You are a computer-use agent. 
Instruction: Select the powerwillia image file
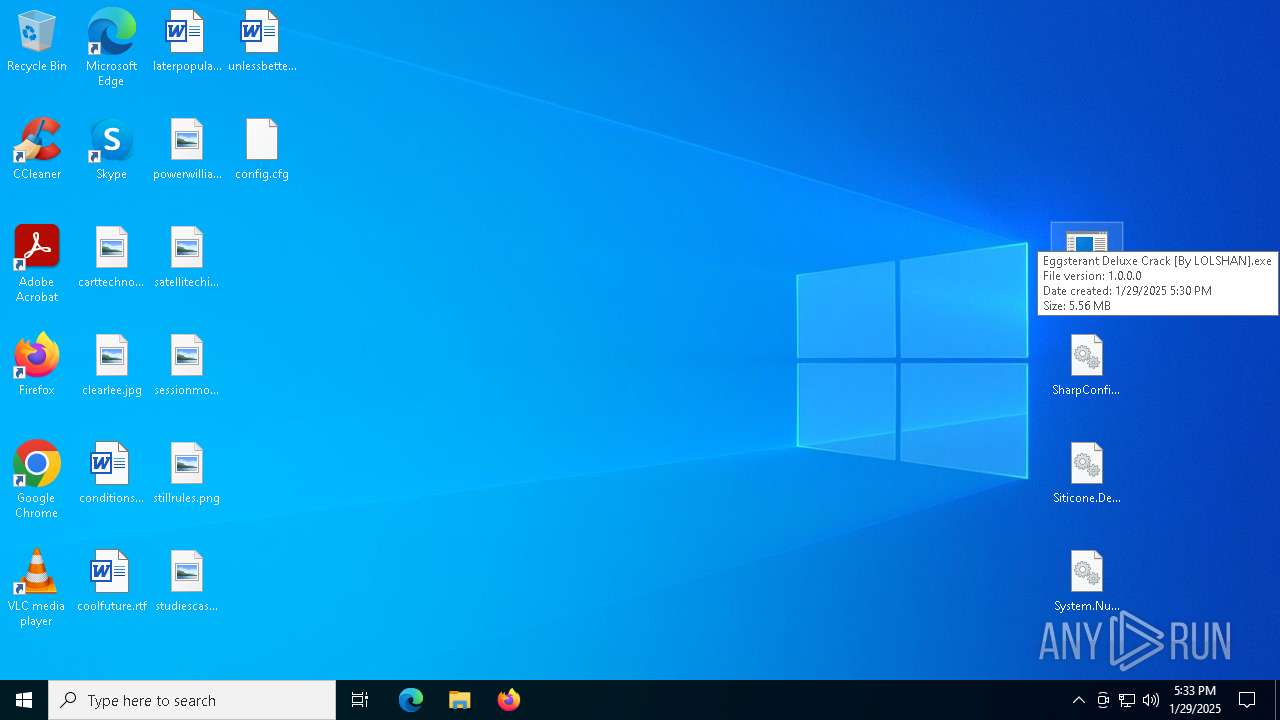point(187,149)
